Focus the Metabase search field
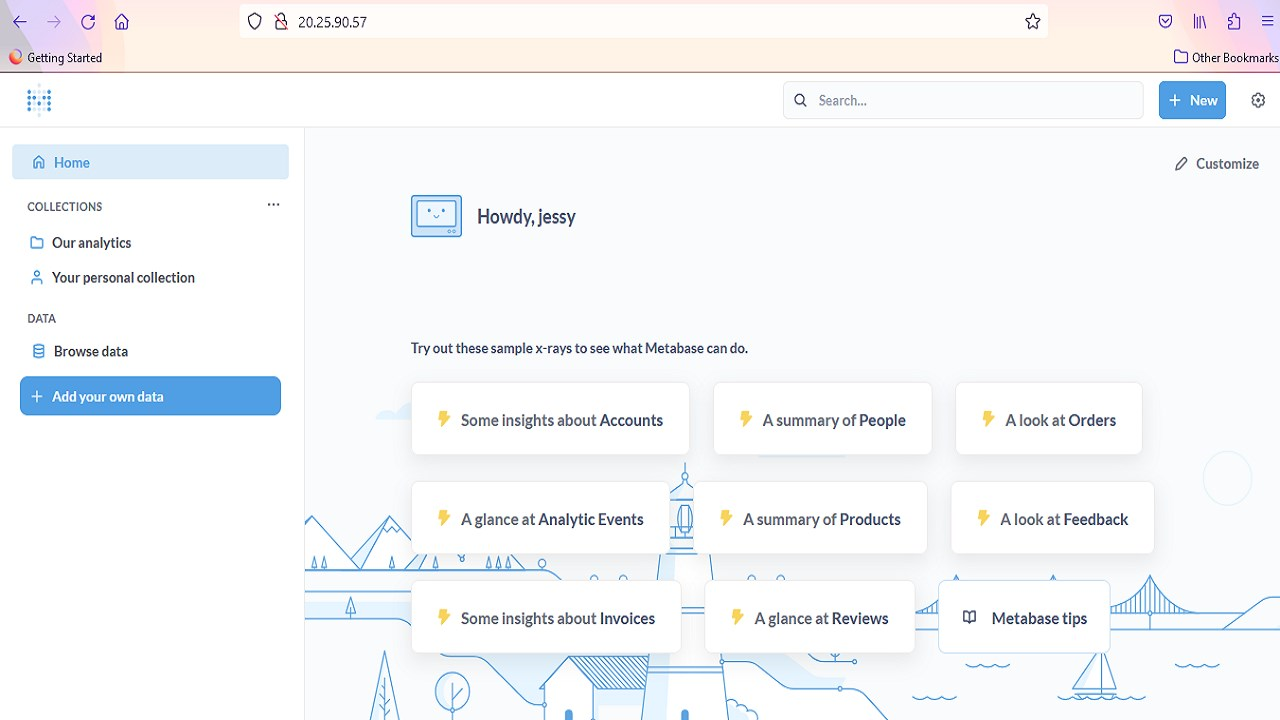Viewport: 1280px width, 720px height. point(970,100)
